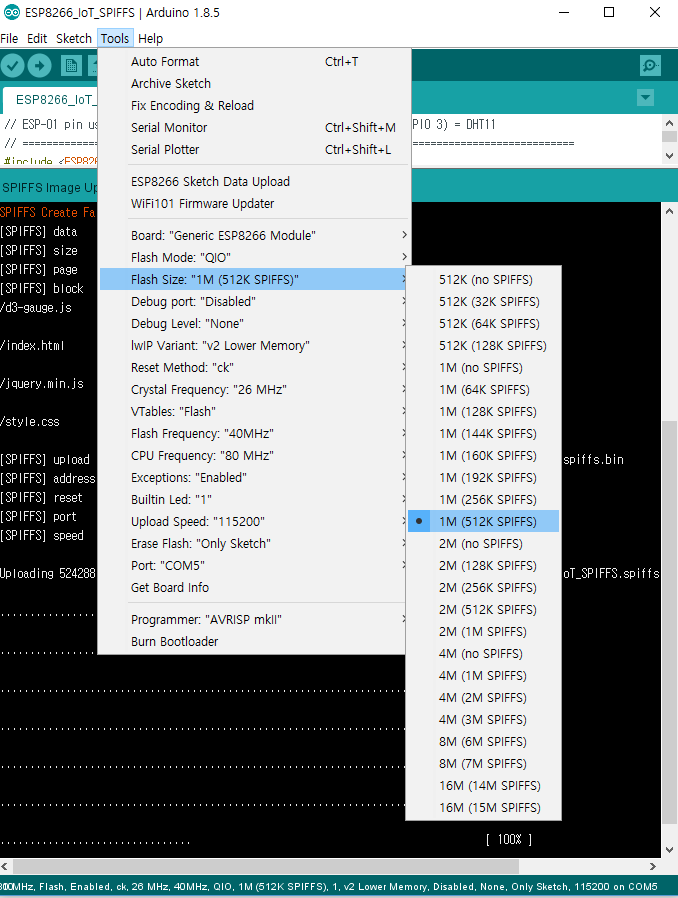Click the console horizontal scrollbar thumb
Viewport: 678px width, 898px height.
266,866
